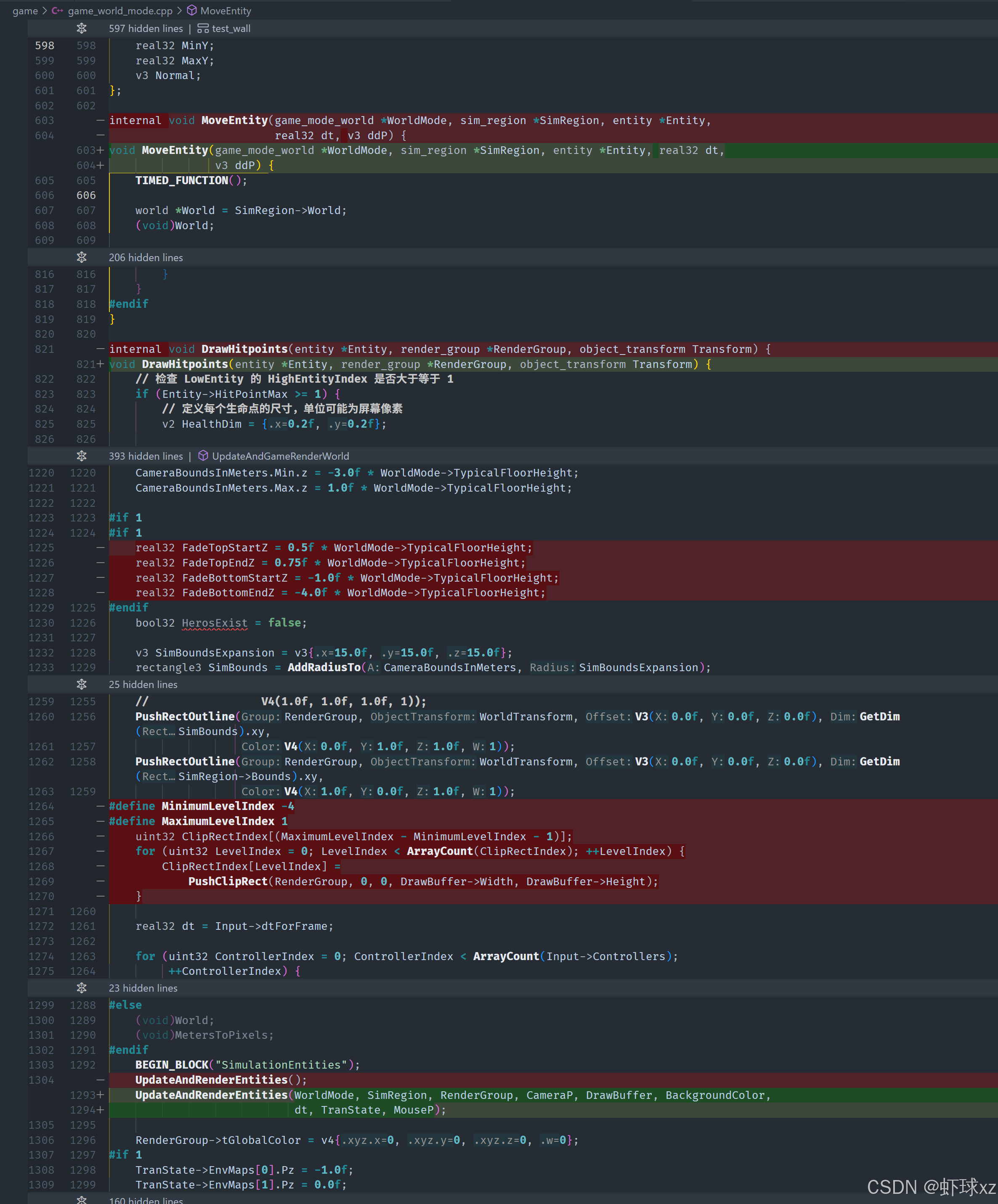Click the unfold icon beside 597 hidden lines
The image size is (998, 1204).
pos(82,28)
